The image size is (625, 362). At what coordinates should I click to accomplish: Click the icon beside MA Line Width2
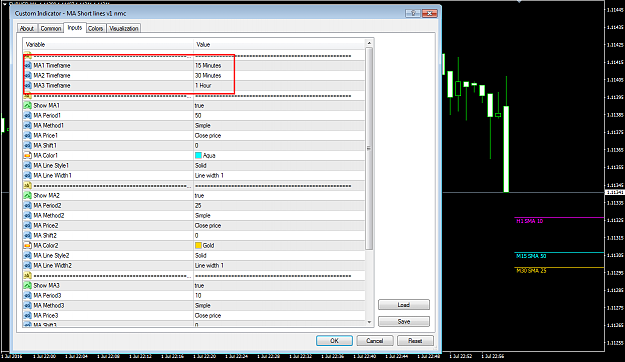[x=28, y=266]
